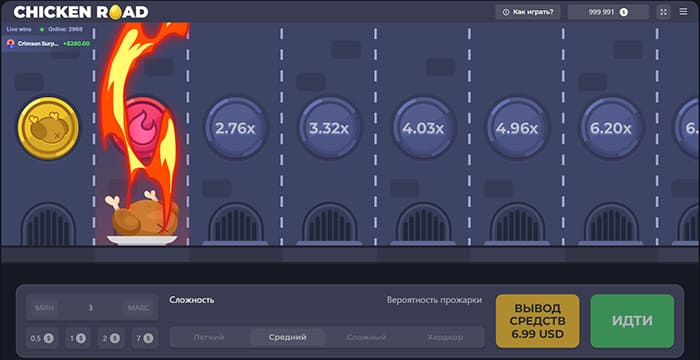
Task: Click the green ИДТИ button
Action: point(632,321)
